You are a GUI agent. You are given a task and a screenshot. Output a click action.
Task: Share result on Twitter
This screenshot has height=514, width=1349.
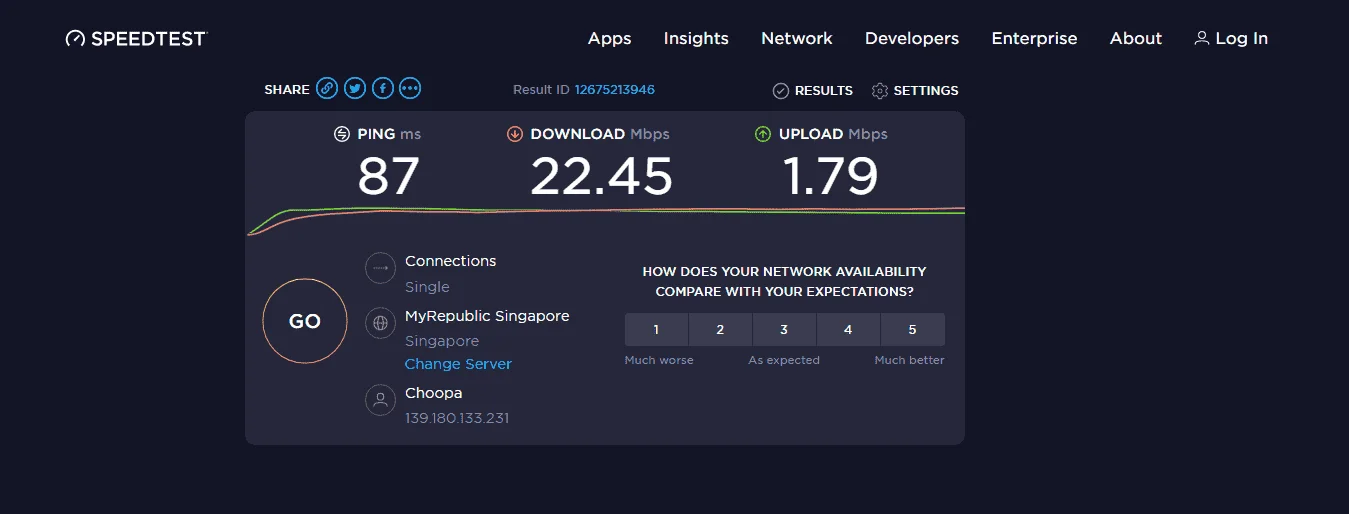[x=355, y=89]
